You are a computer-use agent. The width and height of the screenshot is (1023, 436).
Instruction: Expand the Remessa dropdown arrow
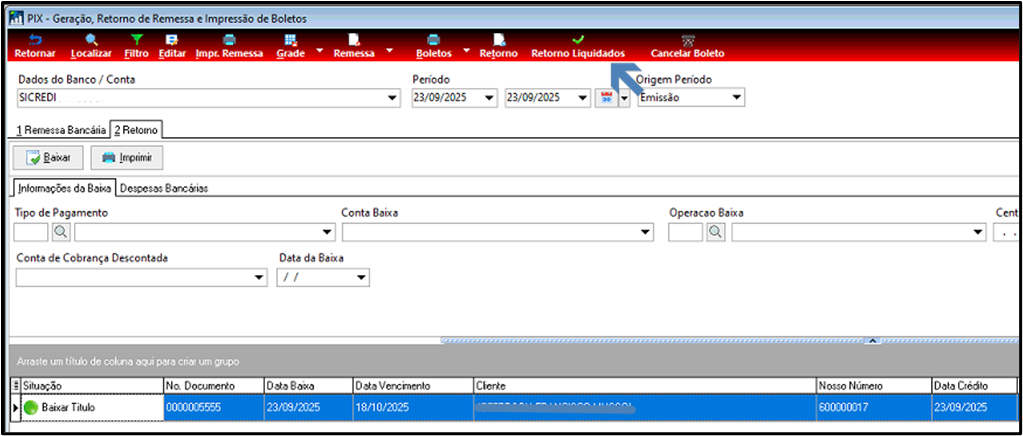389,49
